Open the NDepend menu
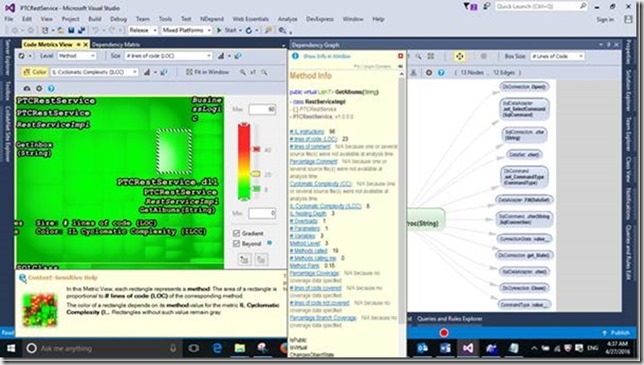 (212, 19)
